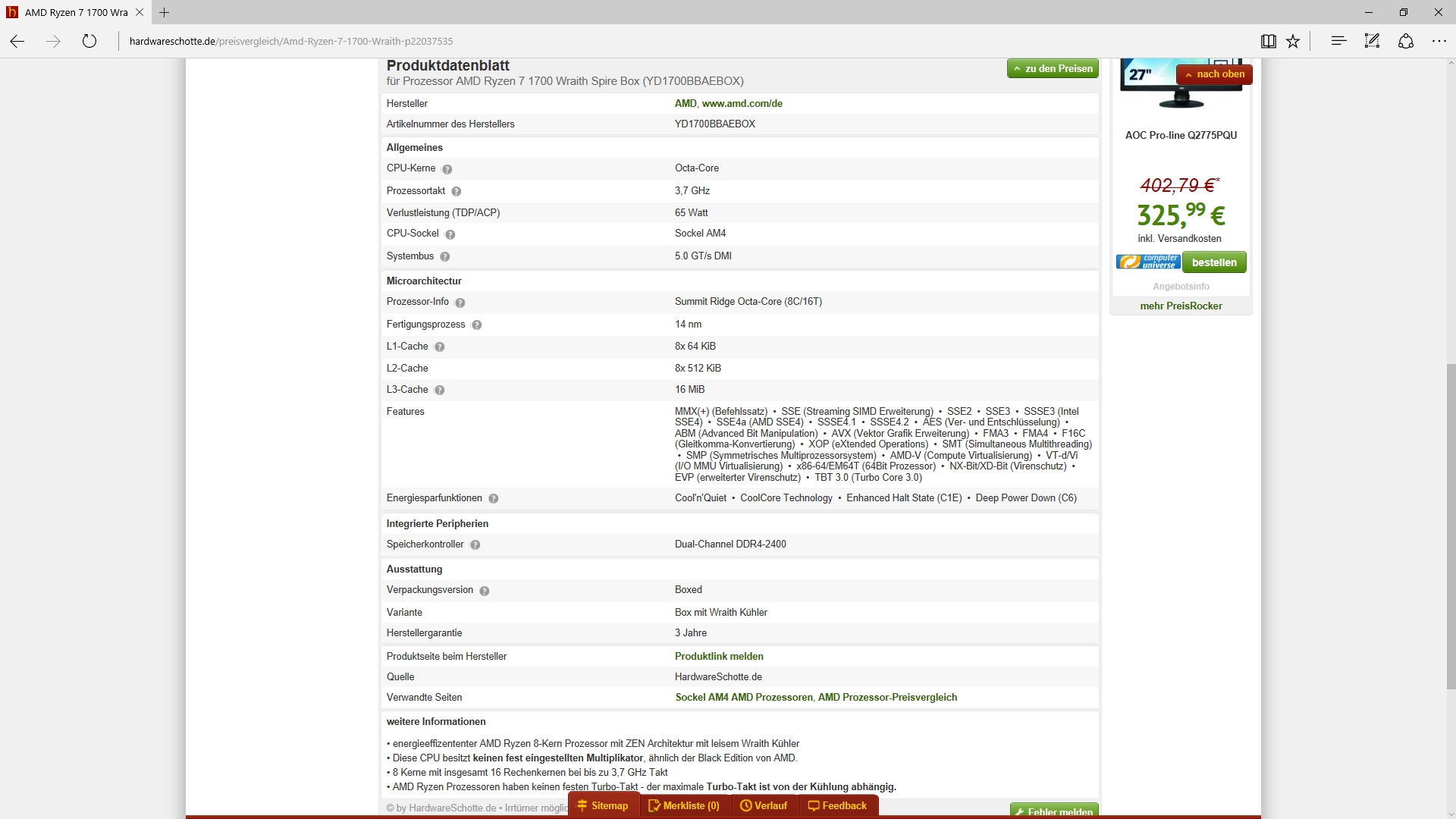The height and width of the screenshot is (819, 1456).
Task: Show help for L3-Cache
Action: (439, 390)
